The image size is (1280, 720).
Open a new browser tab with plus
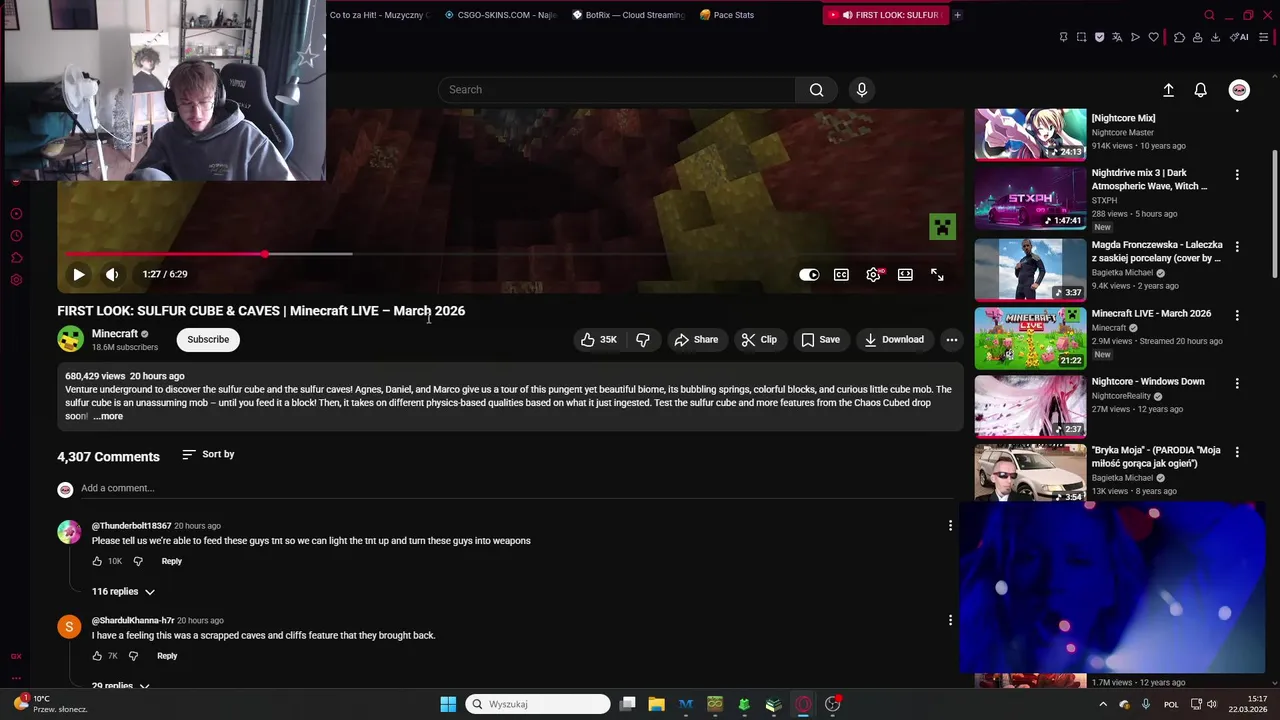(957, 15)
